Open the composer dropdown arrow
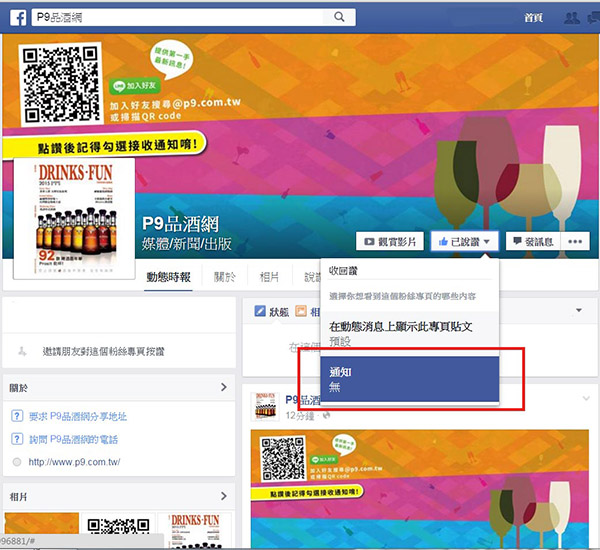 [x=579, y=310]
